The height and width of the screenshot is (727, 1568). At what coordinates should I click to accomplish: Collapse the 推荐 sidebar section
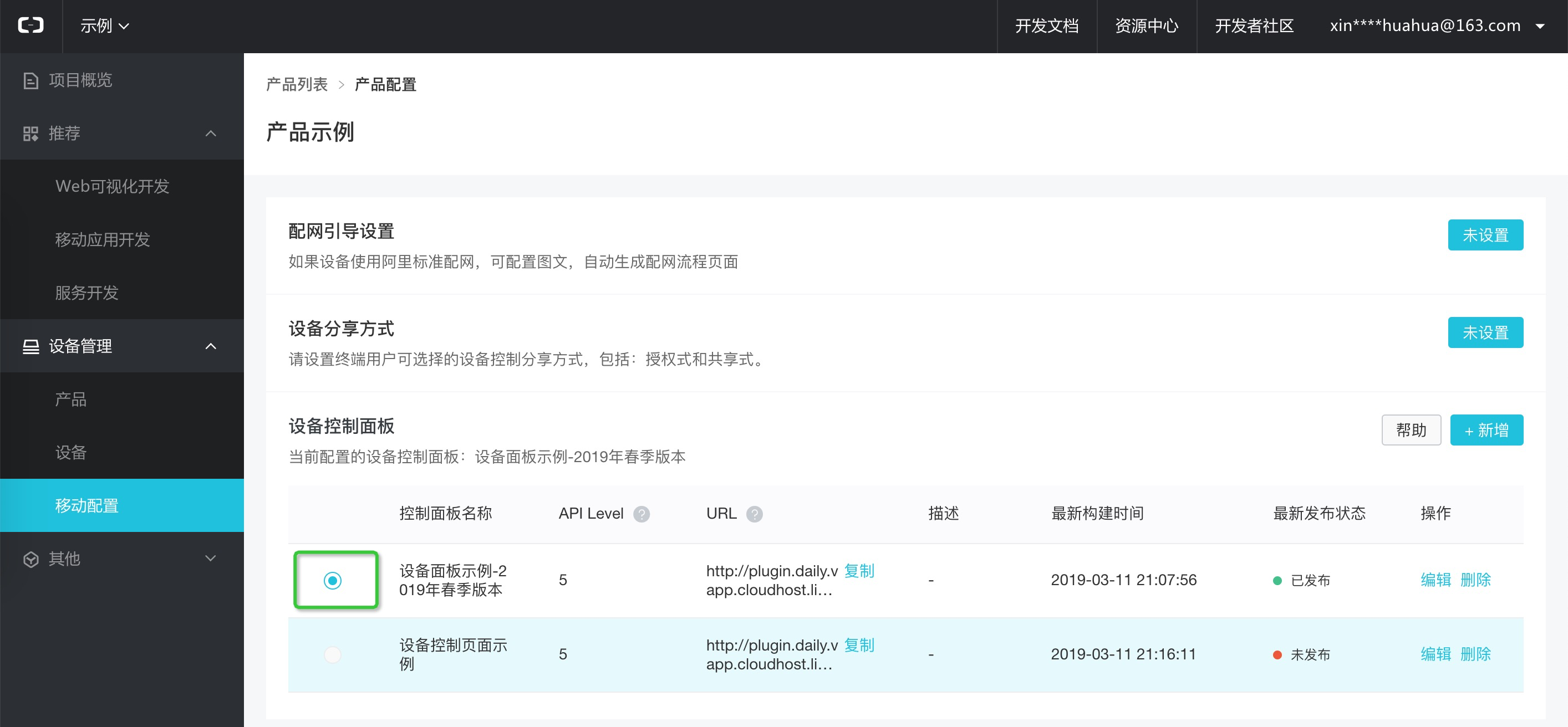(x=211, y=133)
